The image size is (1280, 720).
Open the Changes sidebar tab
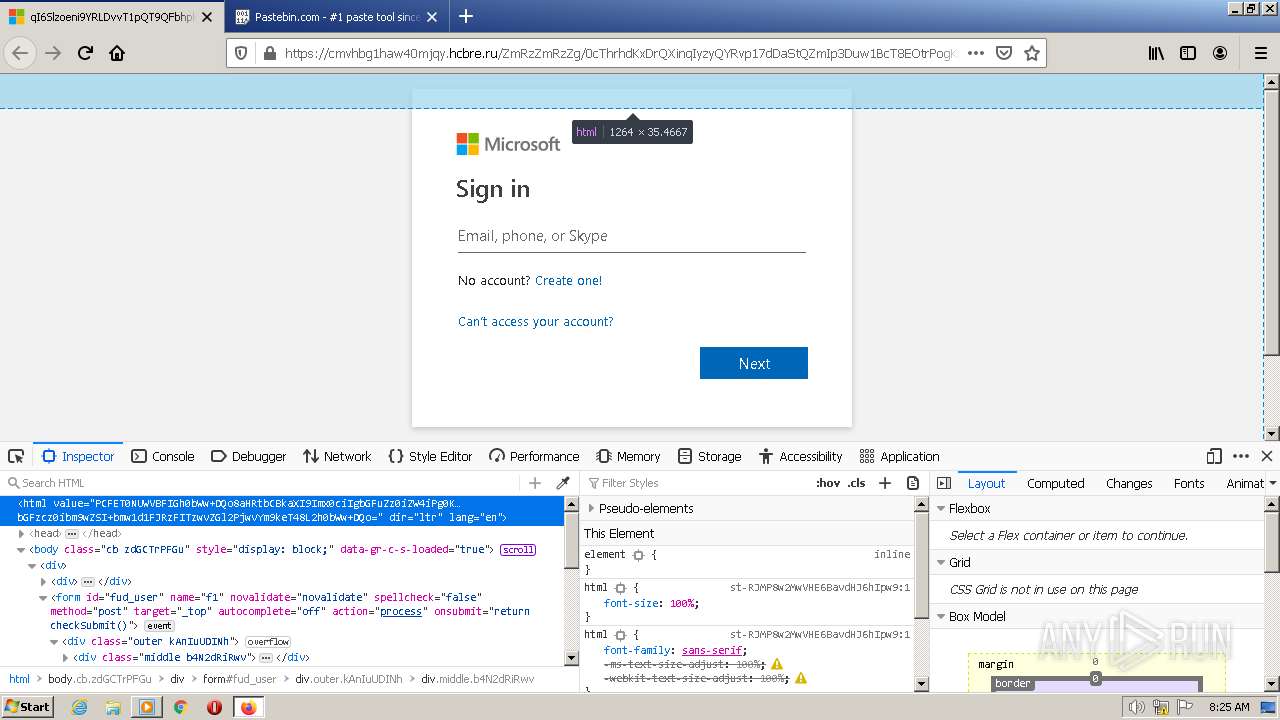(x=1129, y=483)
